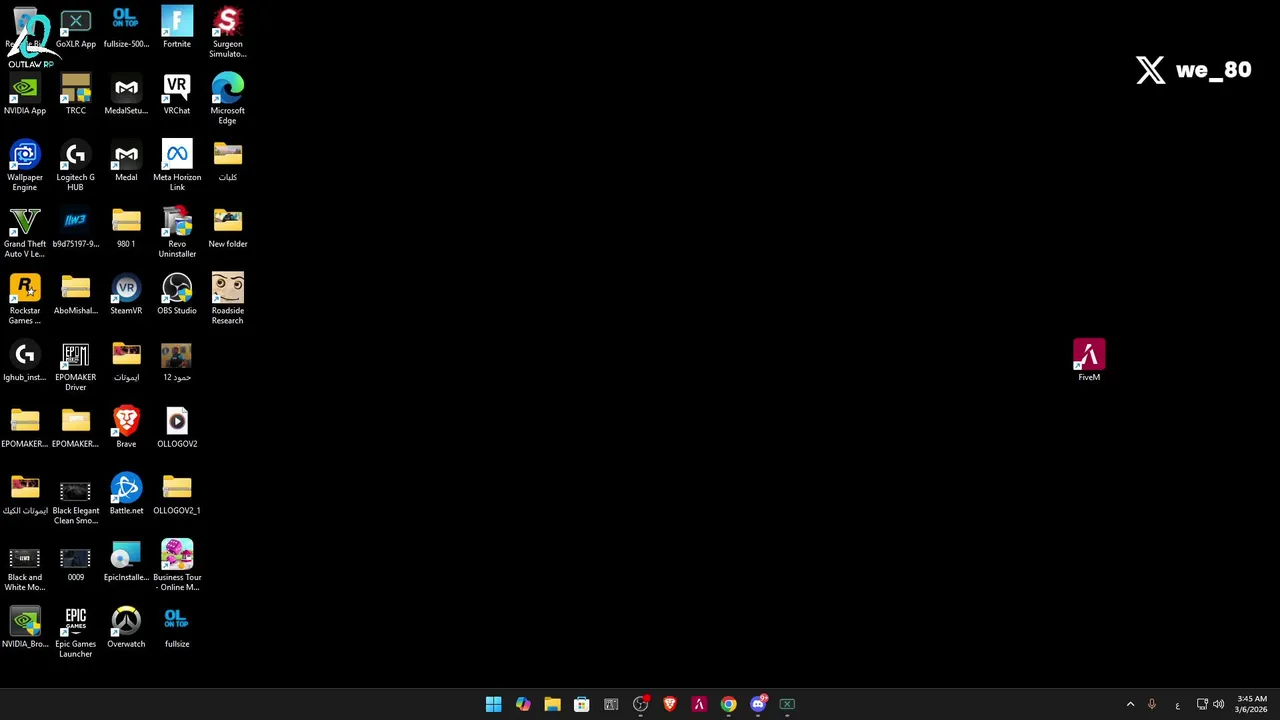The width and height of the screenshot is (1280, 720).
Task: Select the SteamVR desktop shortcut
Action: (x=126, y=295)
